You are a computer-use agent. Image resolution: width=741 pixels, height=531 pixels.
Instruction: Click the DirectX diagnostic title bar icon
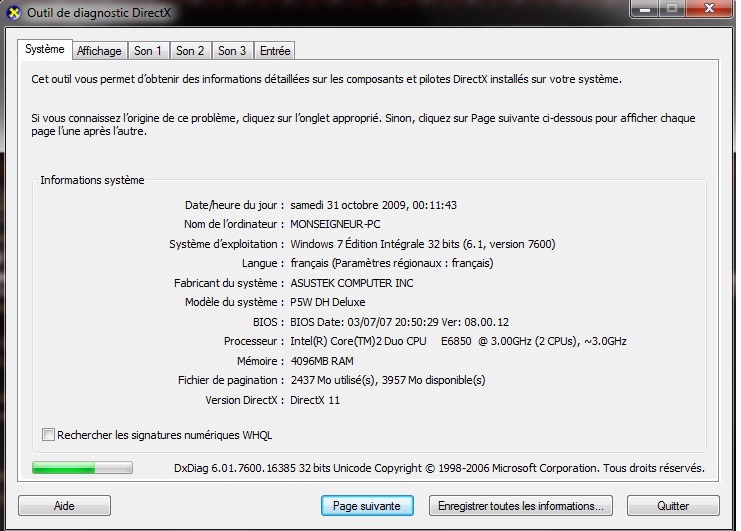[x=14, y=13]
